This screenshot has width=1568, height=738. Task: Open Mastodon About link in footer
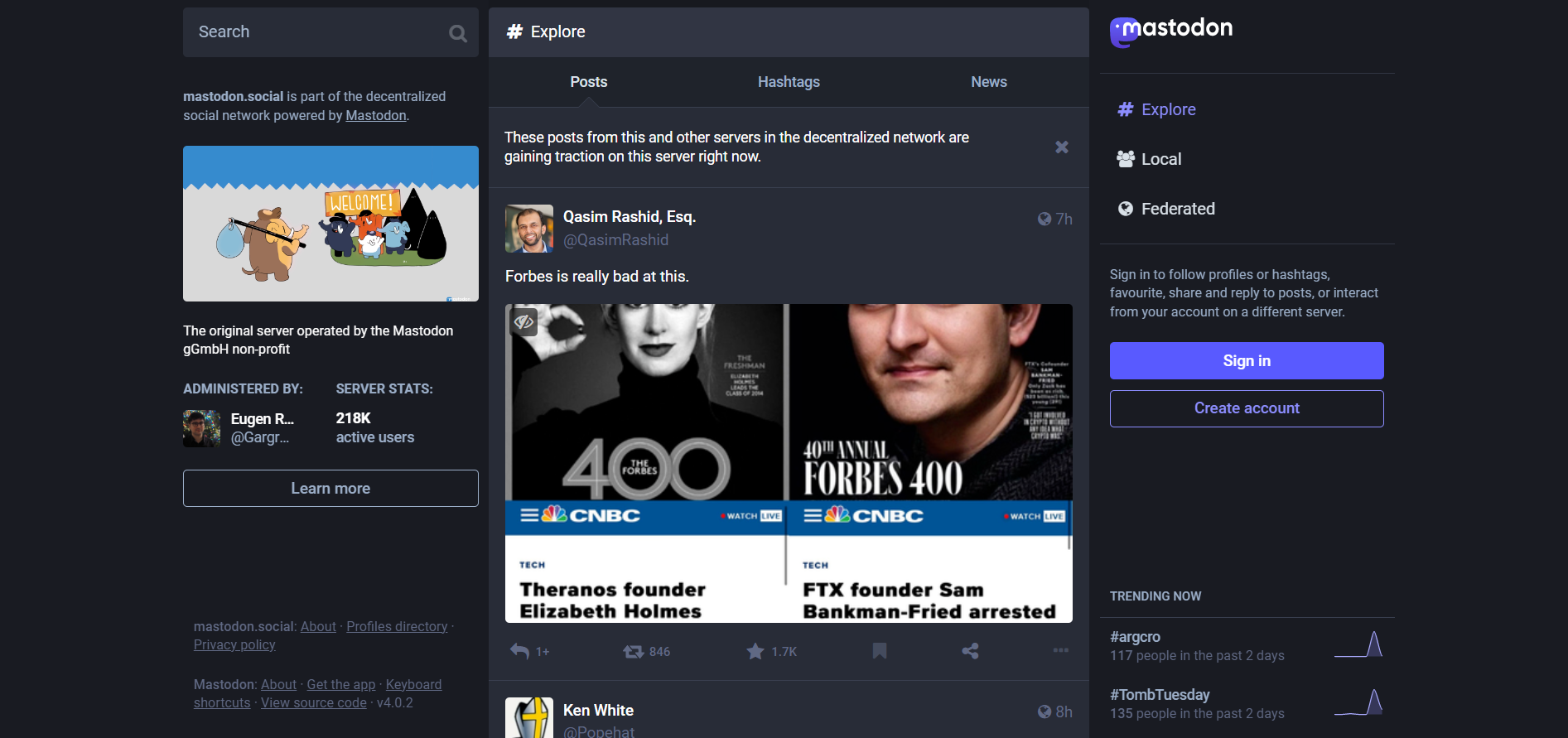click(x=278, y=685)
